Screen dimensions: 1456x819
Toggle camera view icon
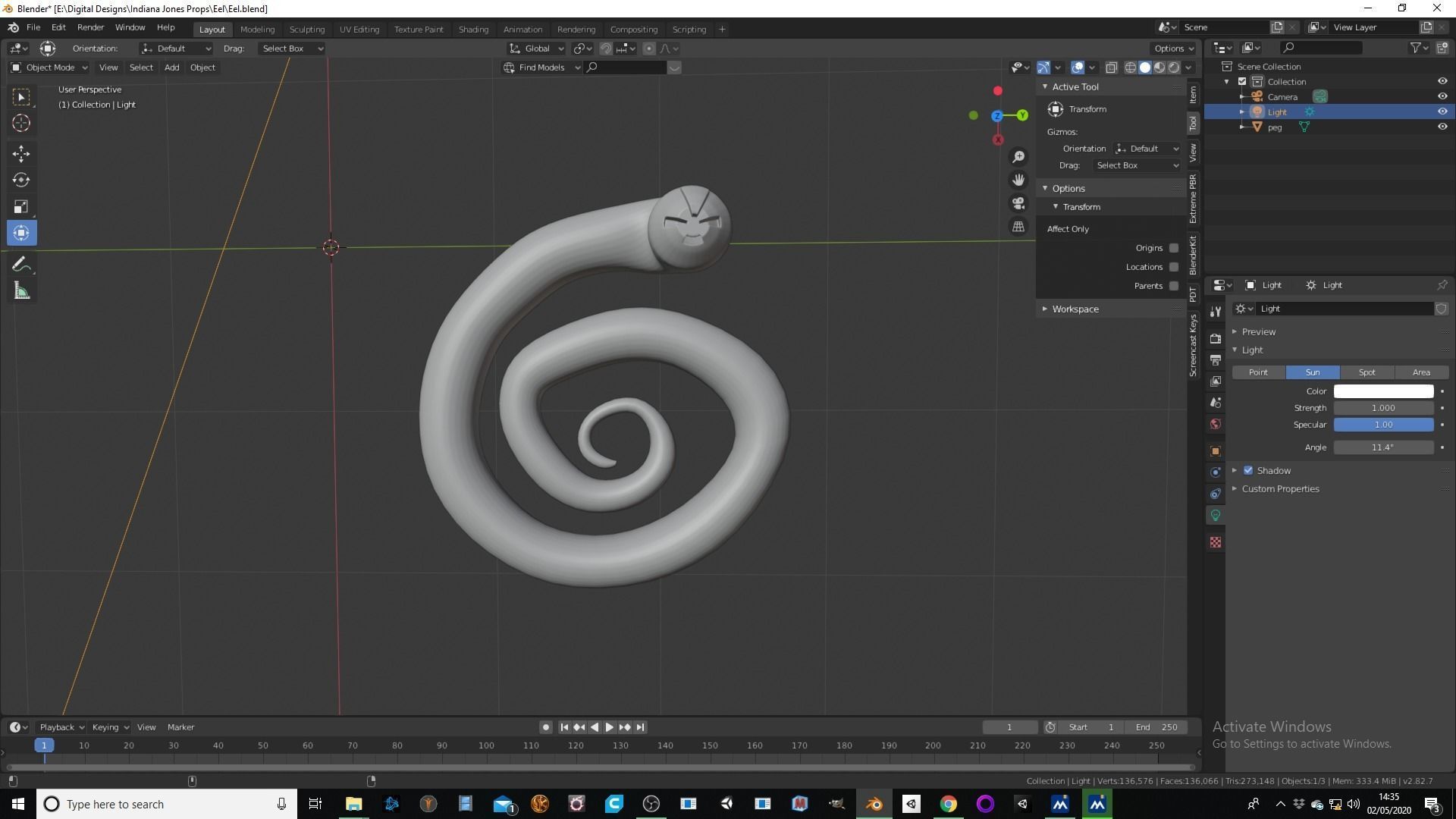pyautogui.click(x=1018, y=203)
